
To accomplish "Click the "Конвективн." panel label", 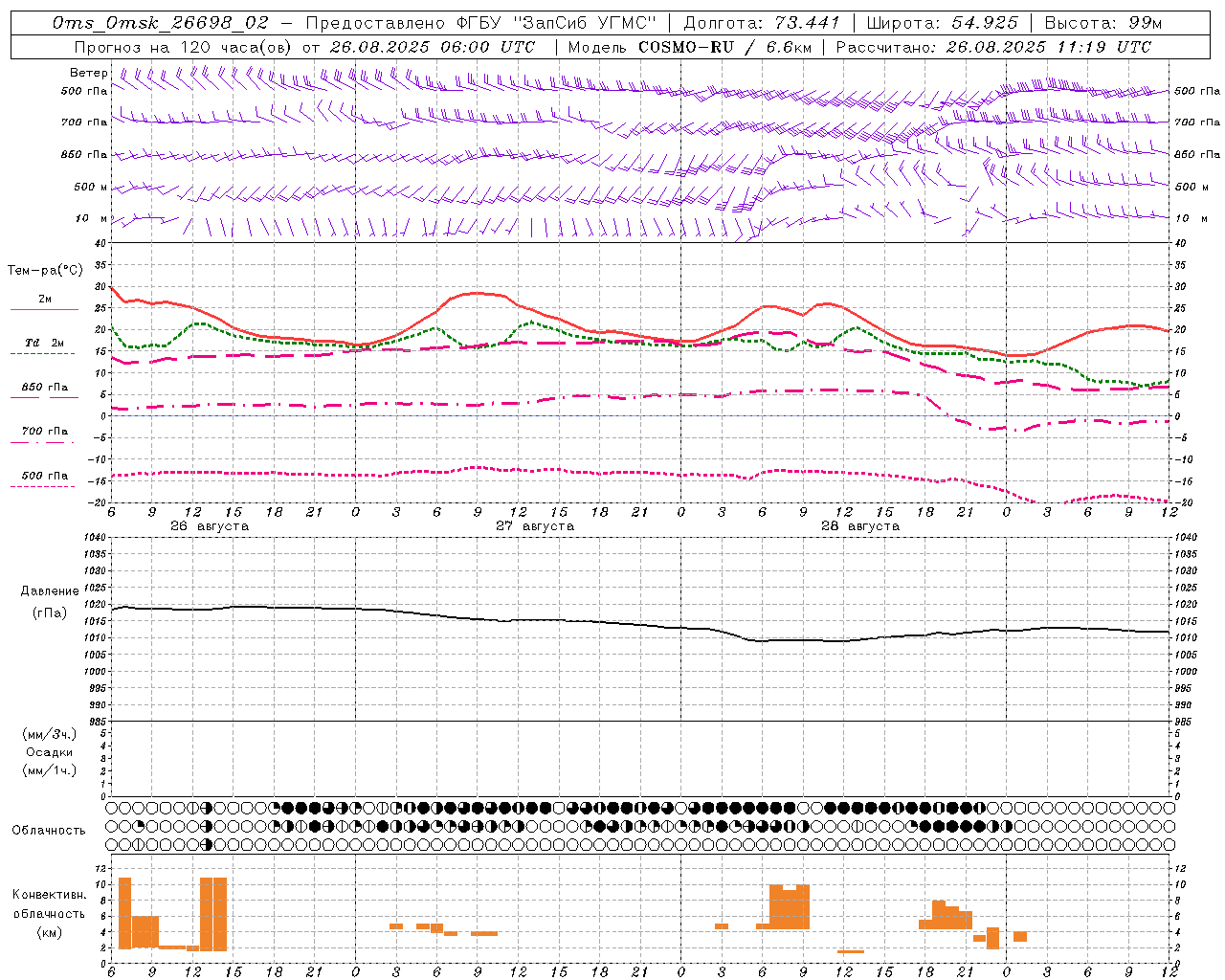I will click(x=50, y=895).
